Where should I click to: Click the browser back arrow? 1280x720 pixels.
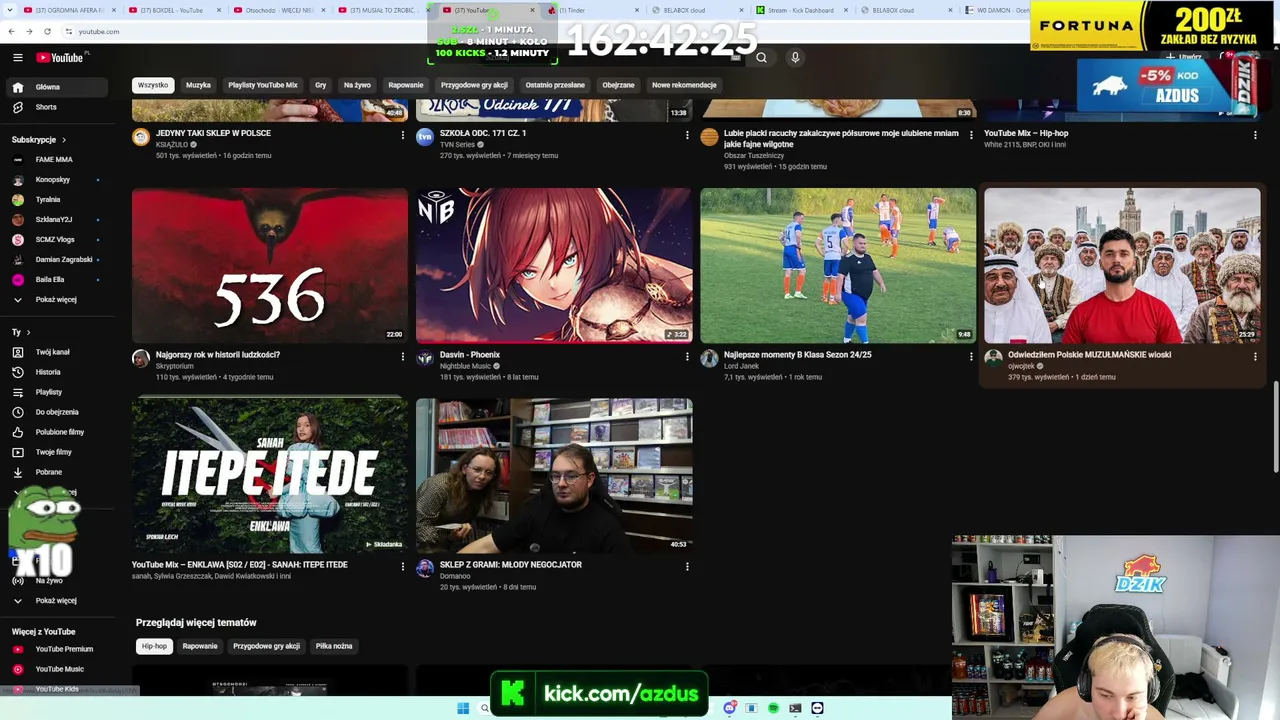(11, 31)
